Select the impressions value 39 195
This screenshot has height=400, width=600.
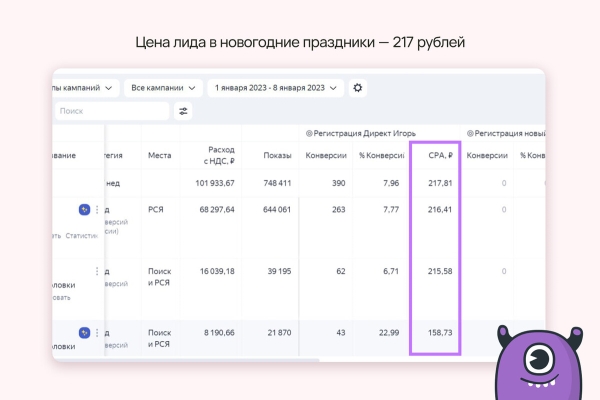point(279,271)
